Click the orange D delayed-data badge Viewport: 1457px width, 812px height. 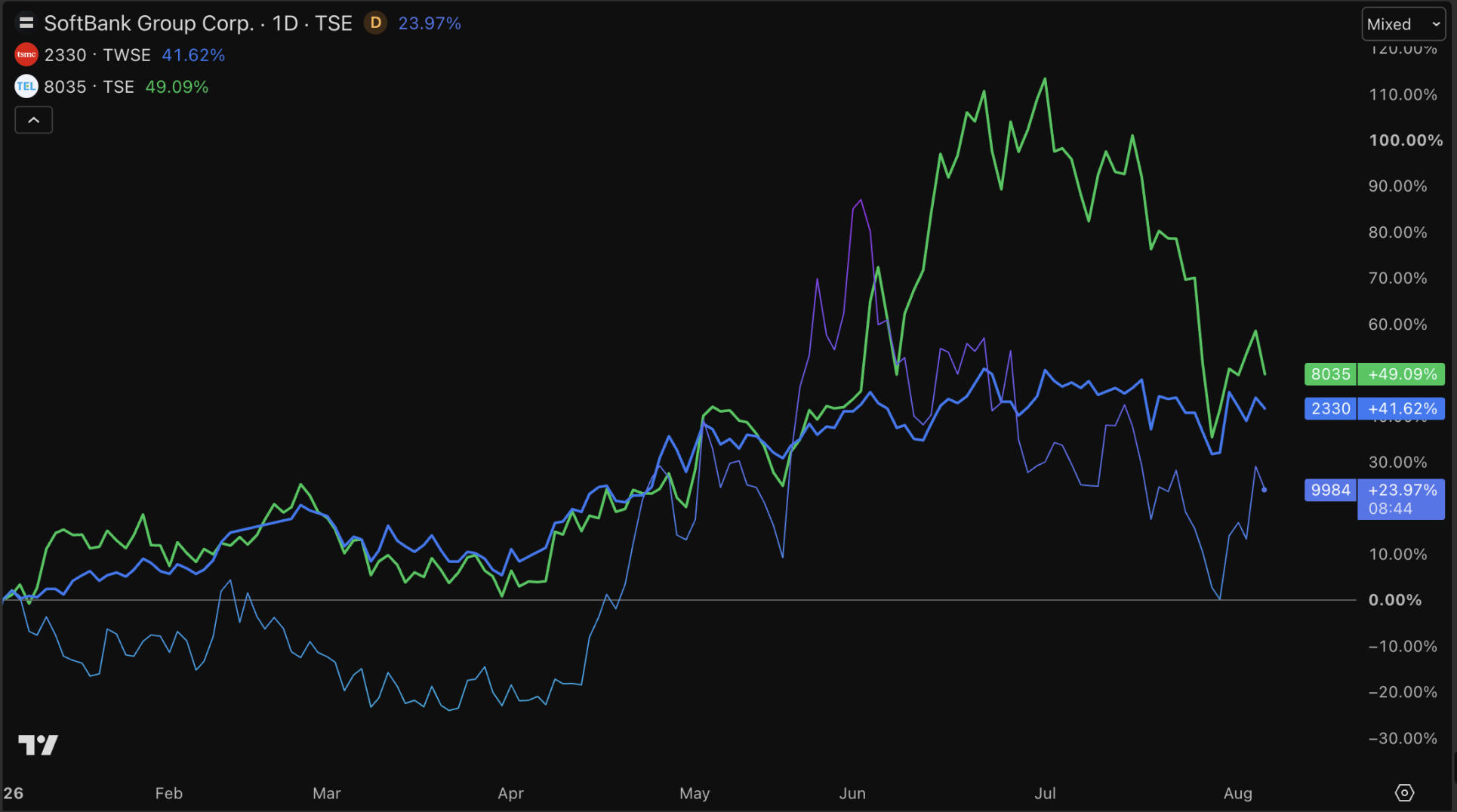click(375, 23)
